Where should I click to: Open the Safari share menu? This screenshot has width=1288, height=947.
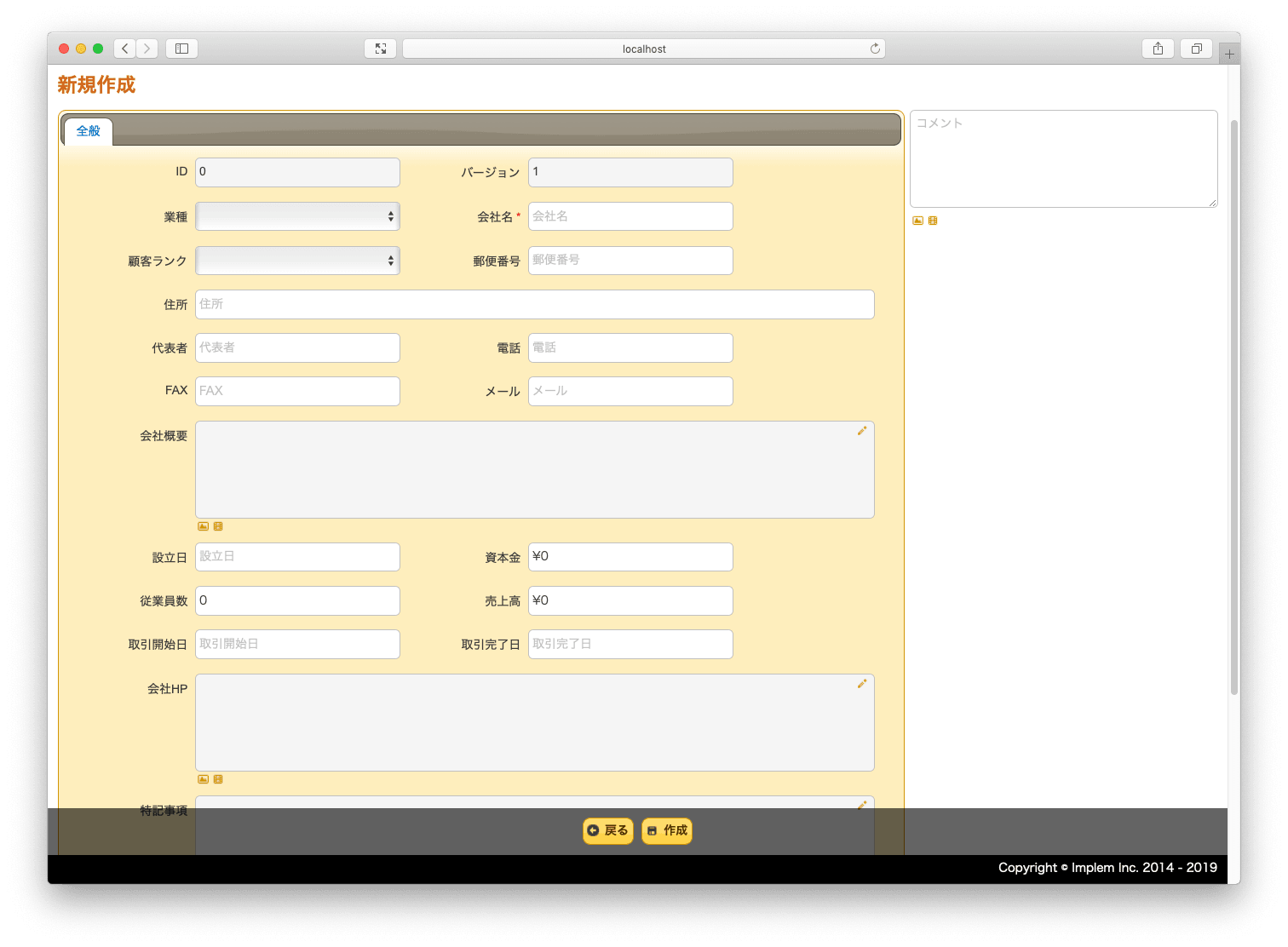[x=1158, y=49]
